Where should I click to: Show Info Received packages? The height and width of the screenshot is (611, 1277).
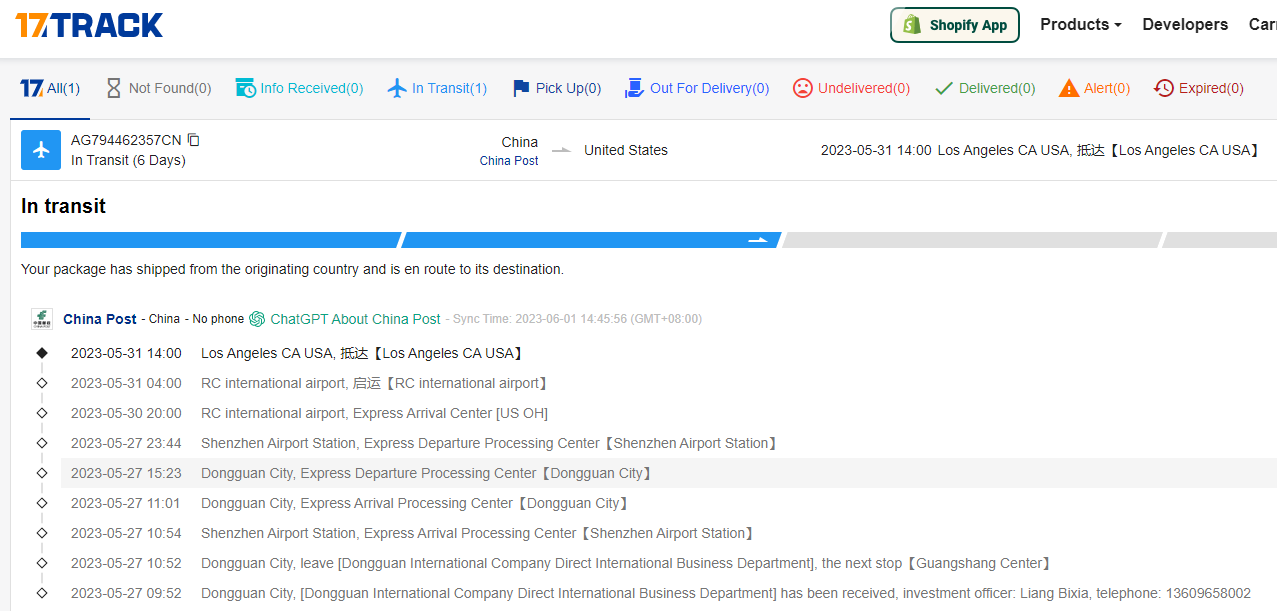click(299, 88)
